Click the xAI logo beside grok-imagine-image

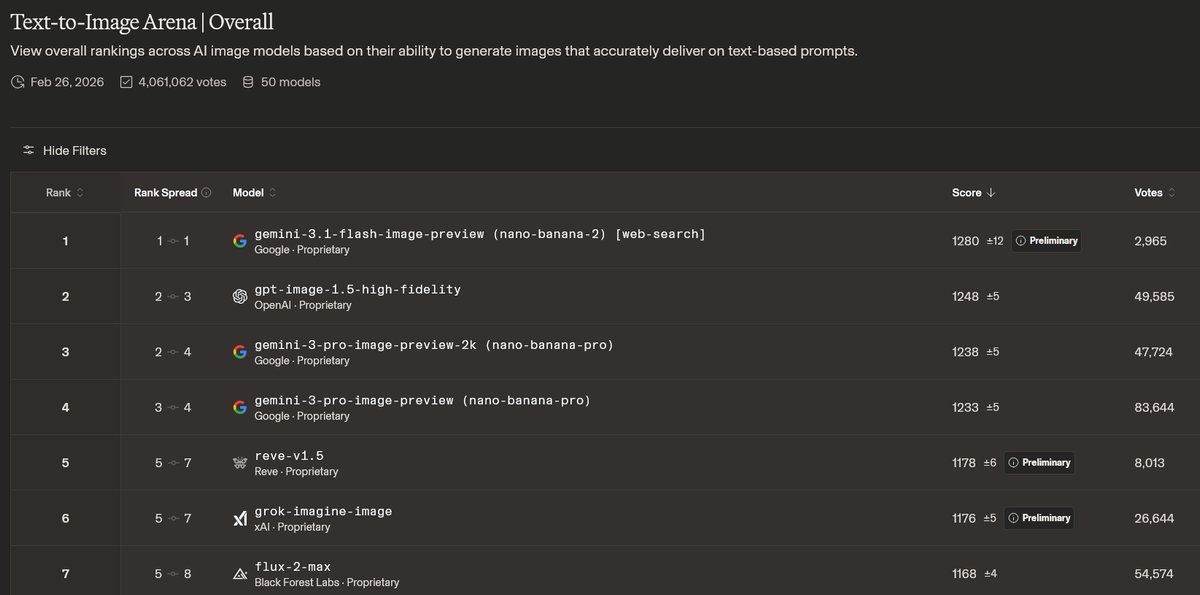pyautogui.click(x=240, y=518)
